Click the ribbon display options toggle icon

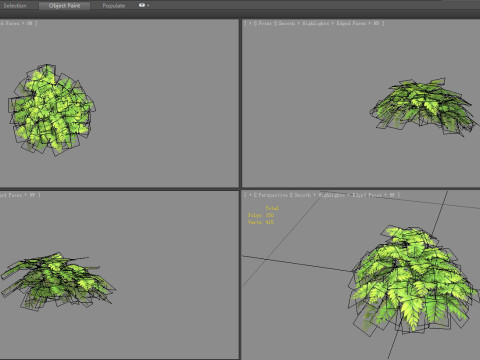coord(142,5)
